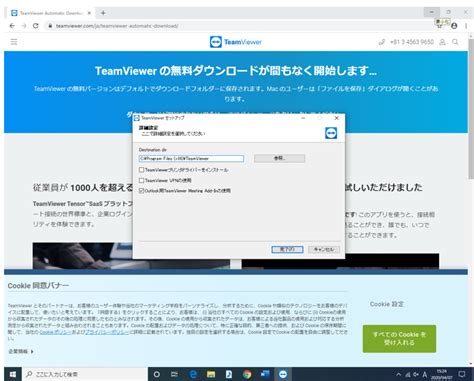Open the dark blue app icon right of Chrome on taskbar

265,374
